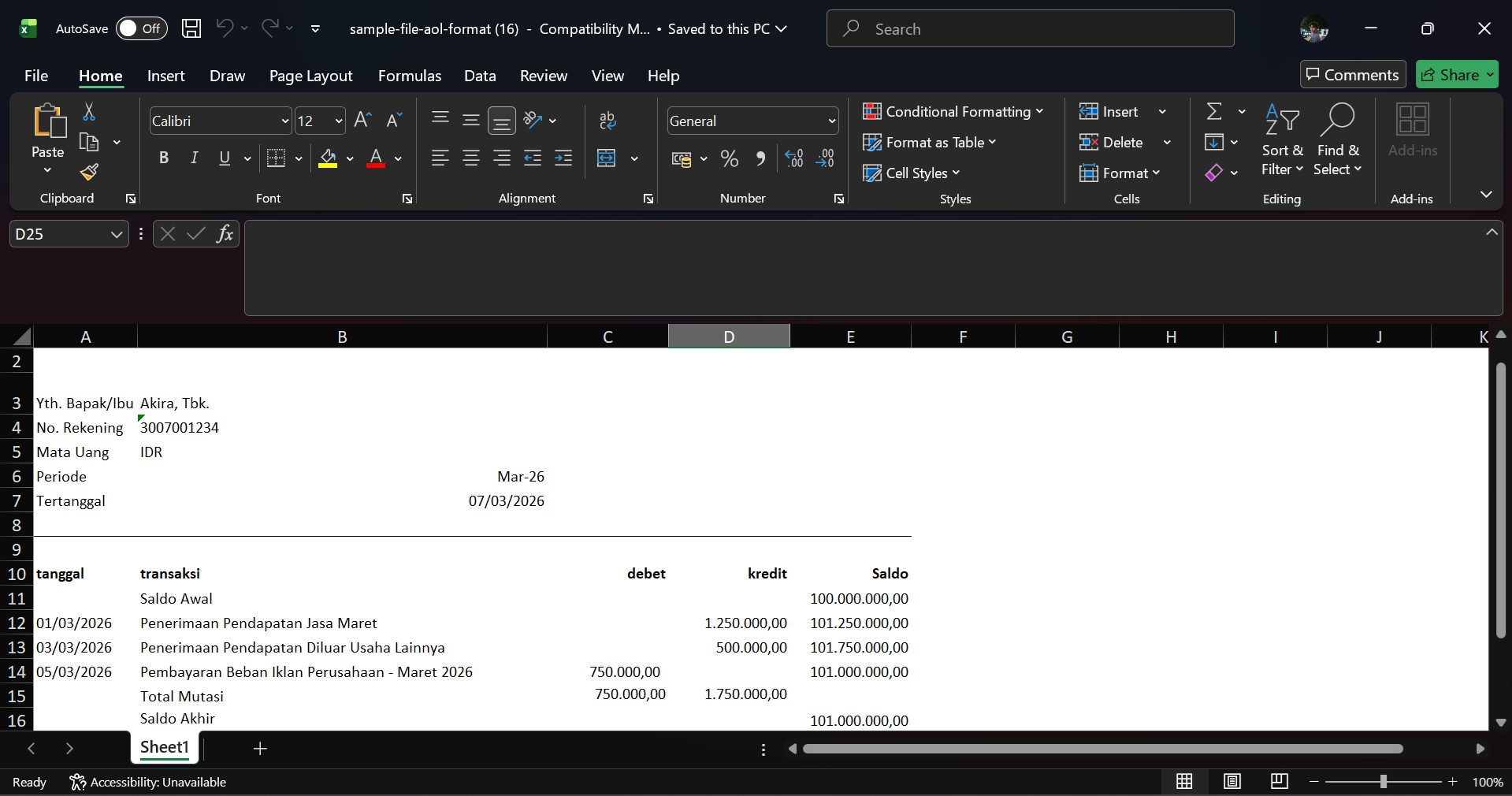The image size is (1512, 796).
Task: Click the Insert Function fx icon
Action: (225, 234)
